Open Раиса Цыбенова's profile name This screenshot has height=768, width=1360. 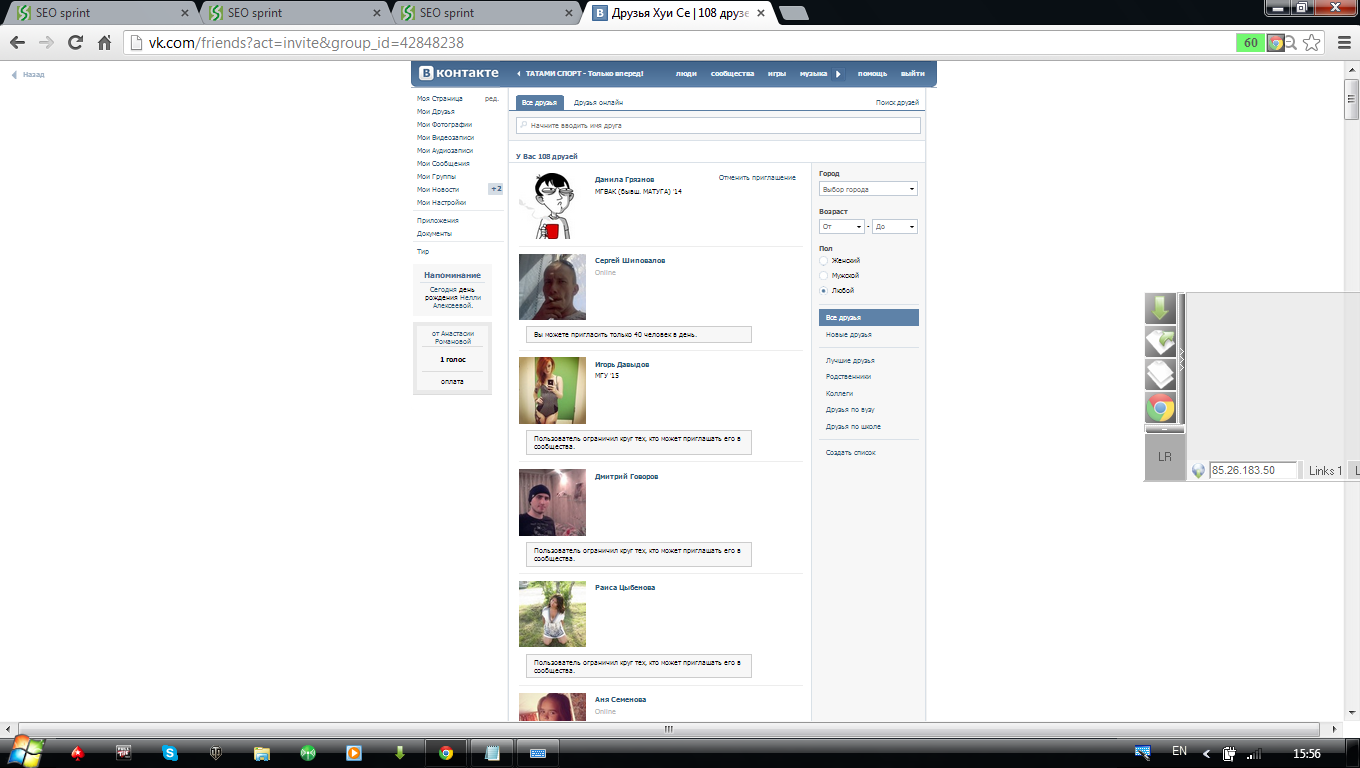click(x=625, y=587)
